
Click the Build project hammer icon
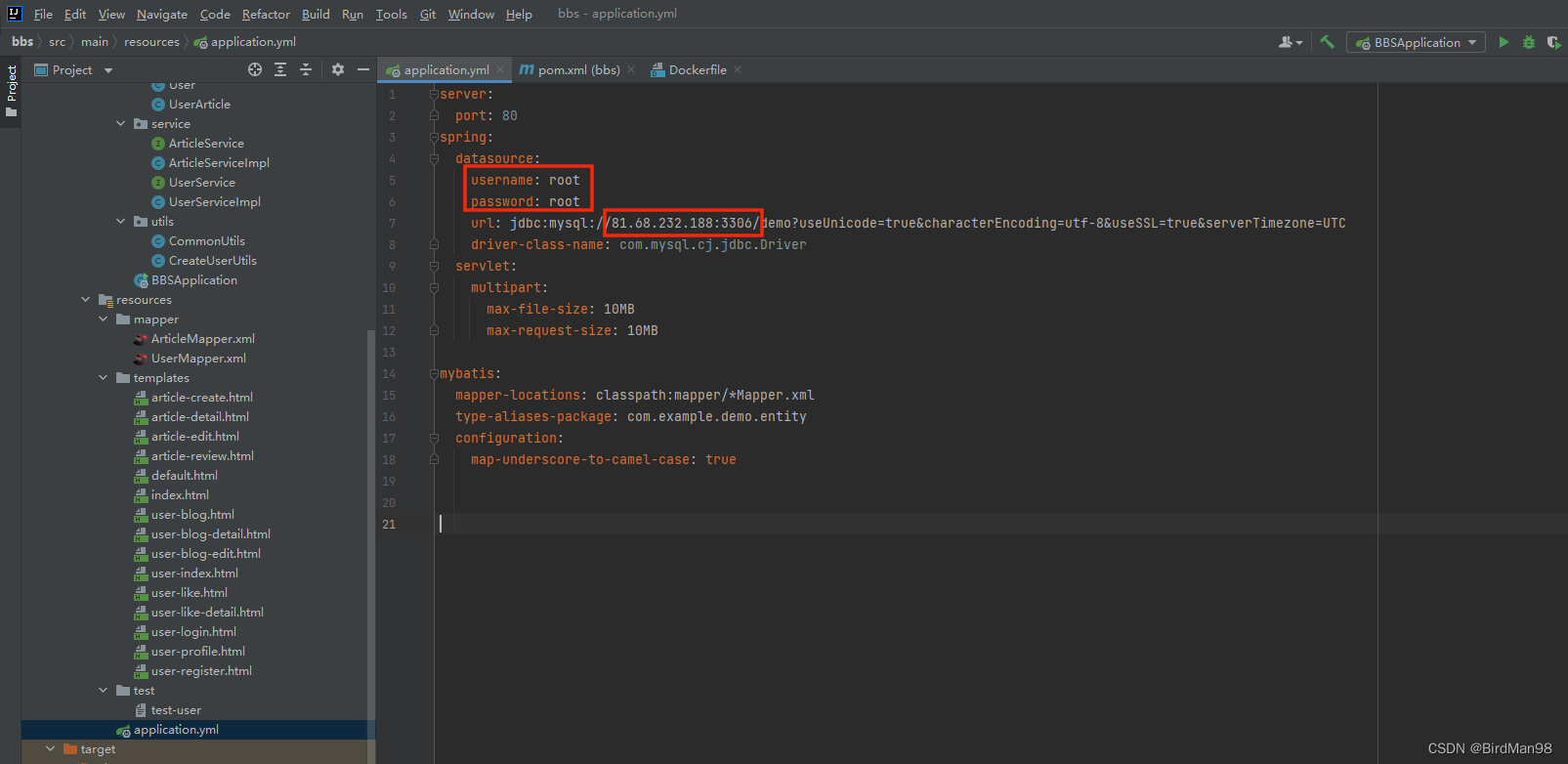(x=1327, y=42)
